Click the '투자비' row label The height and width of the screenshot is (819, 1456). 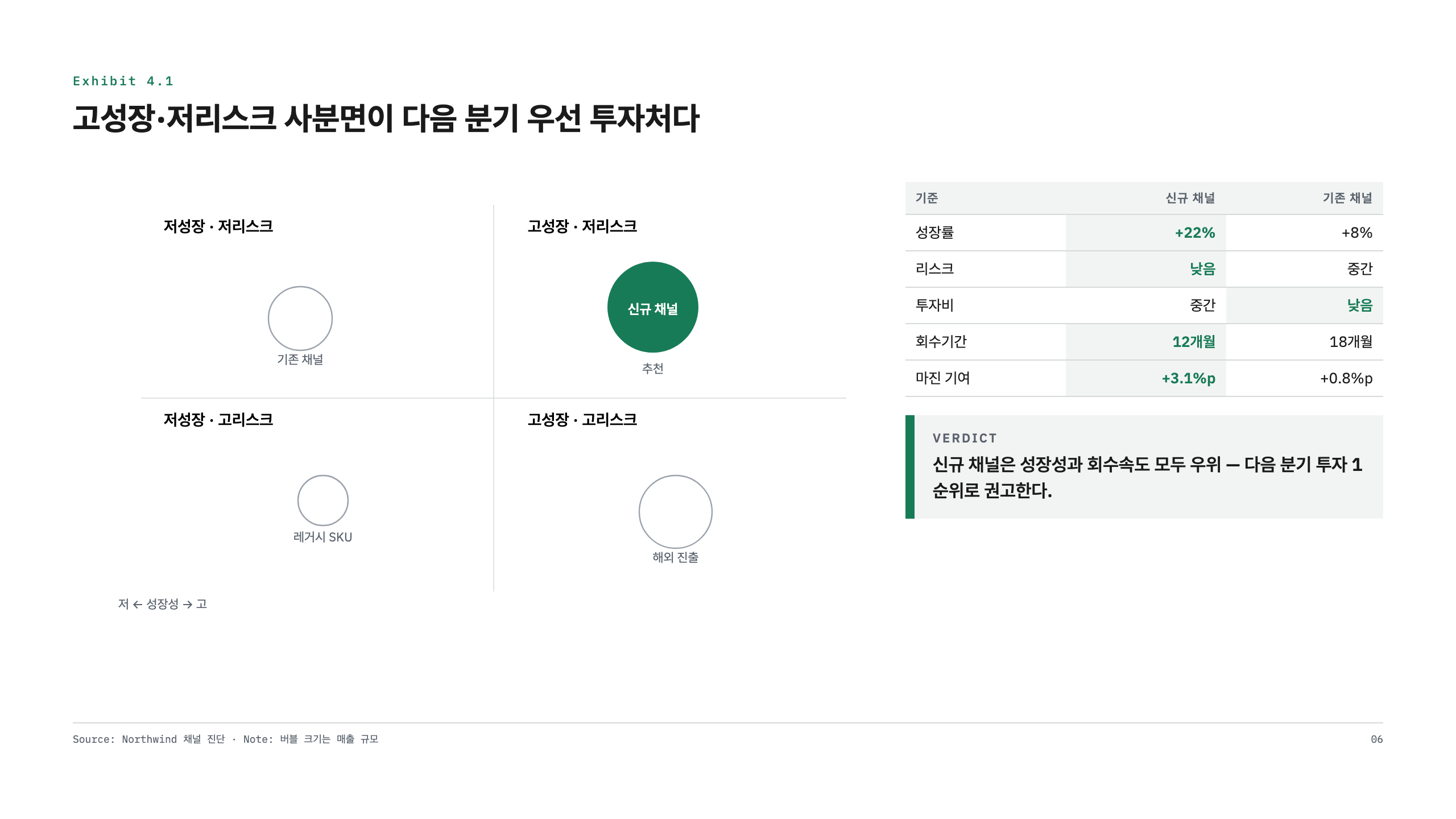point(935,305)
